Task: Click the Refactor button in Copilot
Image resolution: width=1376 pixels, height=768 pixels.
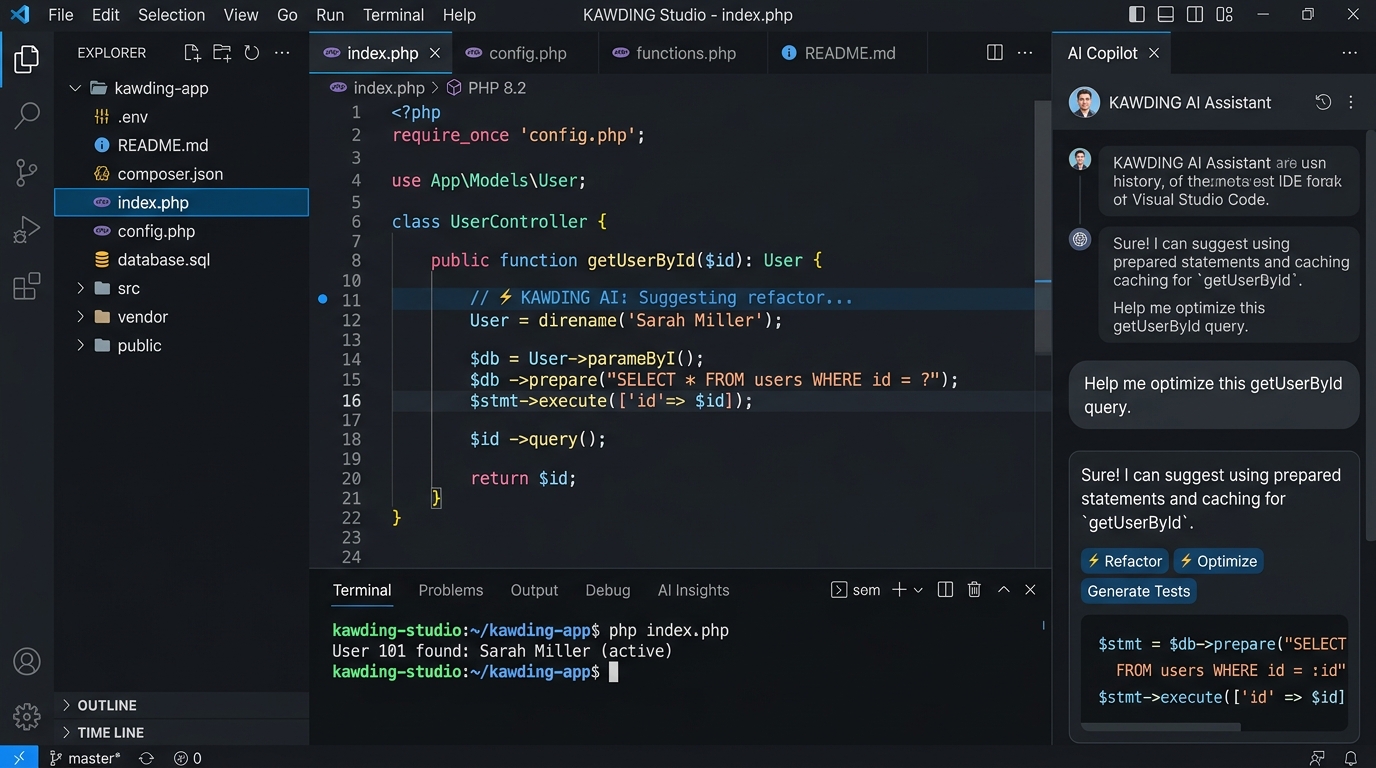Action: point(1125,561)
